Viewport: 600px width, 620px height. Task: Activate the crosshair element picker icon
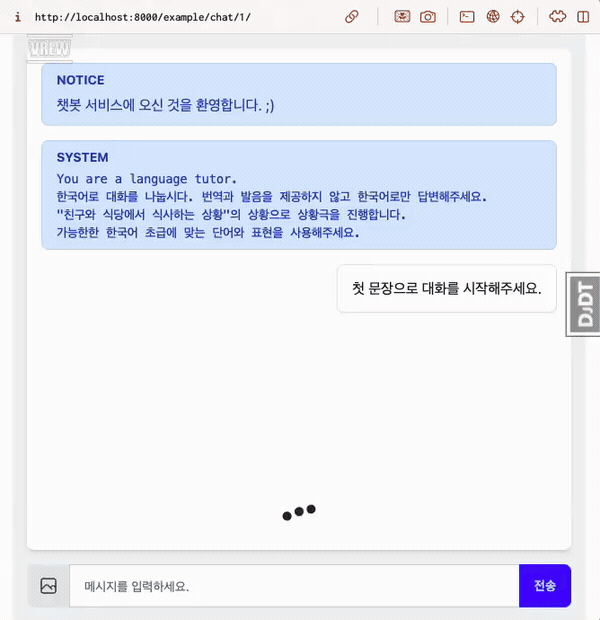517,17
